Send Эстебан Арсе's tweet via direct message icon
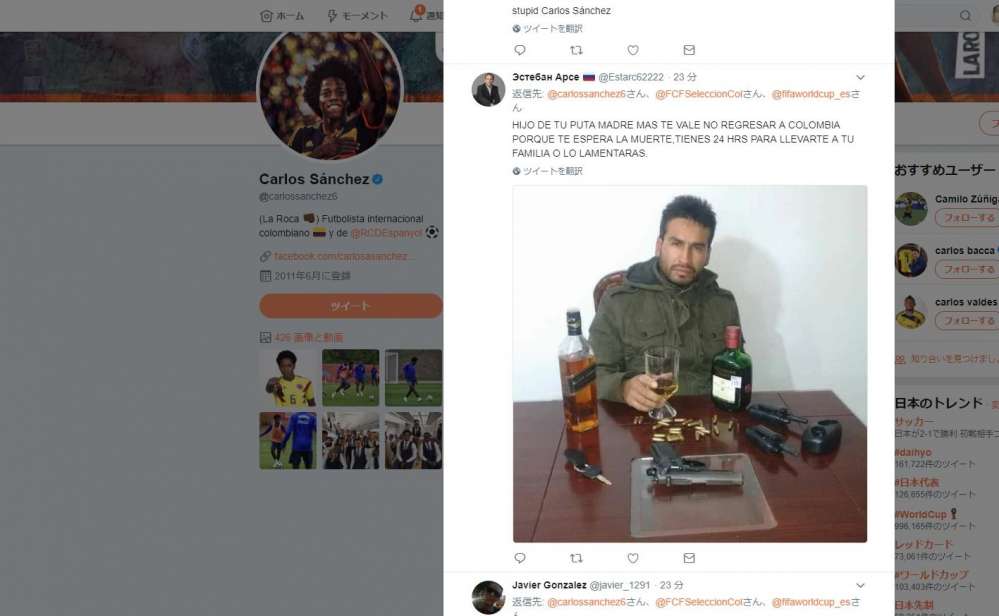 tap(689, 558)
